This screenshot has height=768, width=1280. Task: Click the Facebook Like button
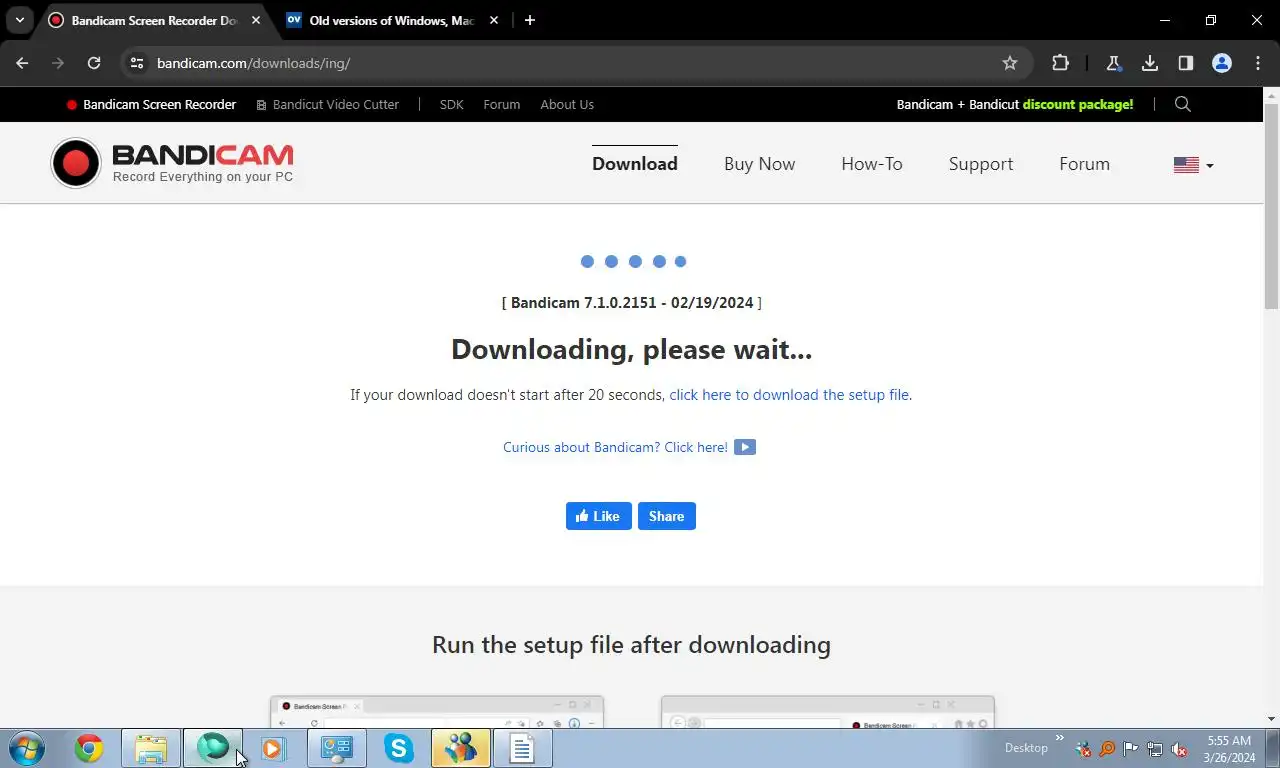(x=599, y=516)
